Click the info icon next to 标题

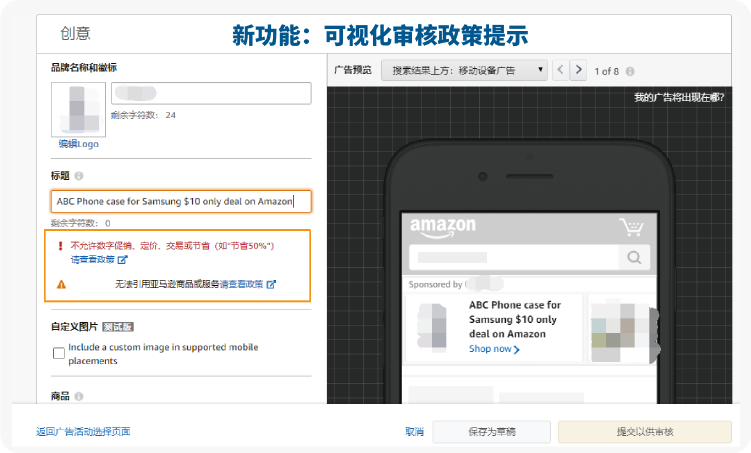click(x=79, y=176)
